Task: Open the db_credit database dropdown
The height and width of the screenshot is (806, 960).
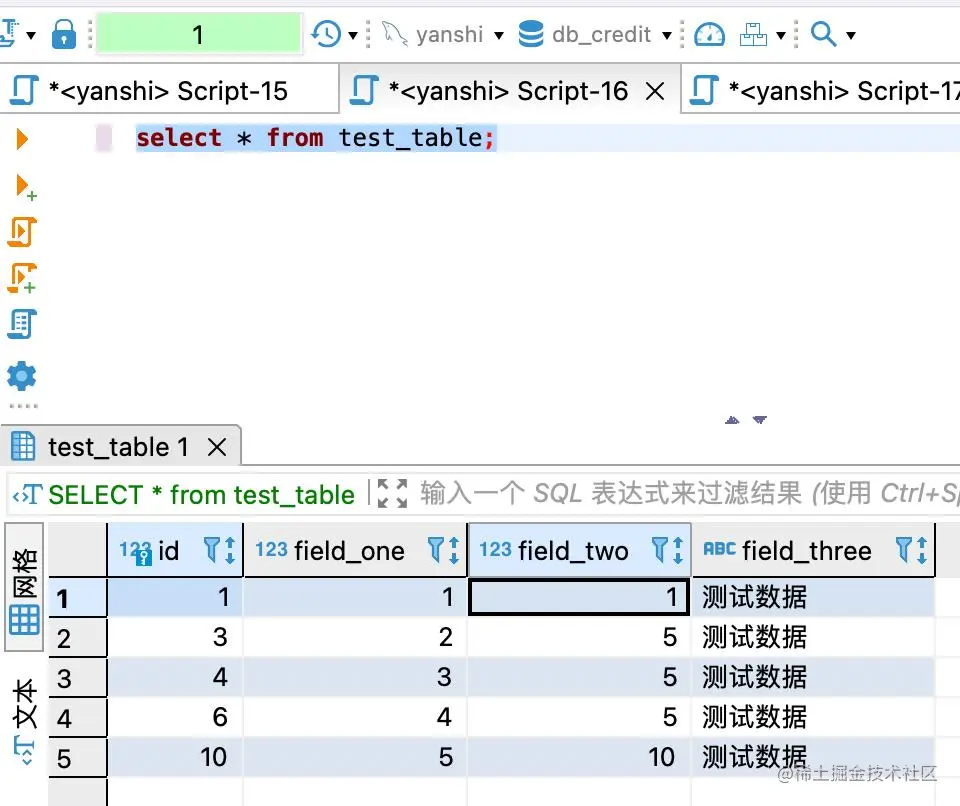Action: 666,33
